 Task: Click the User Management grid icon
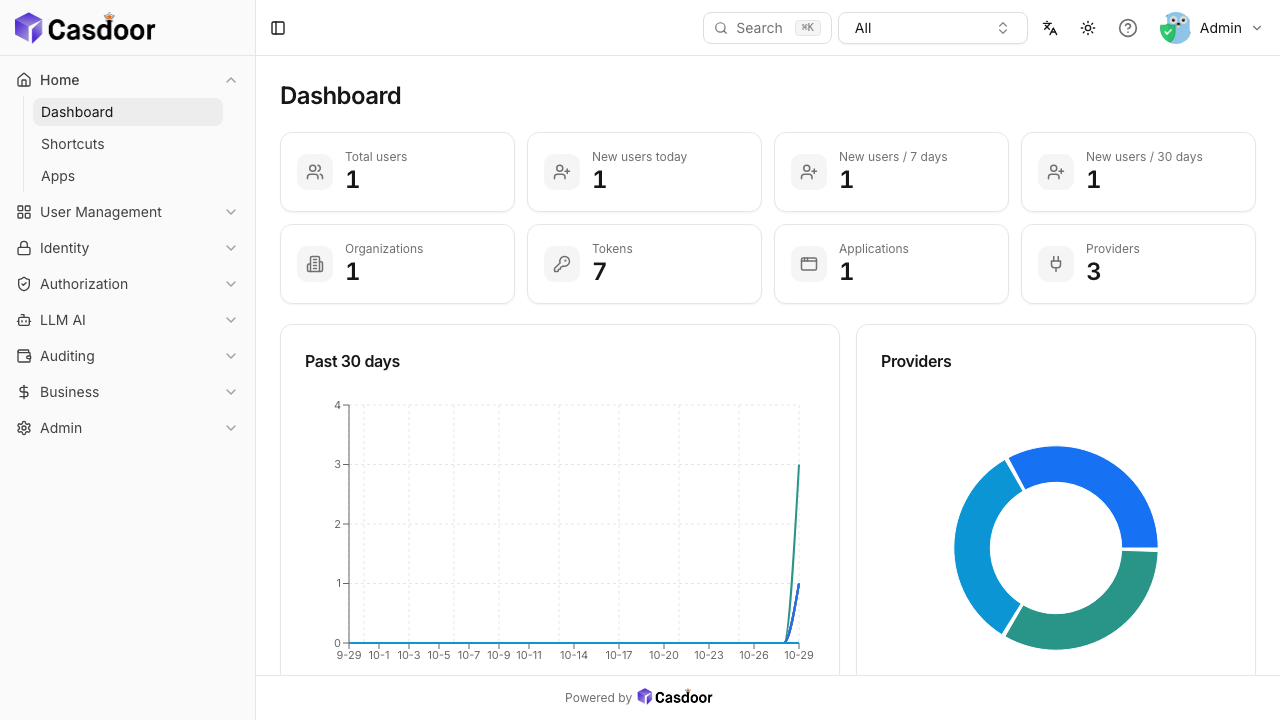pyautogui.click(x=24, y=212)
